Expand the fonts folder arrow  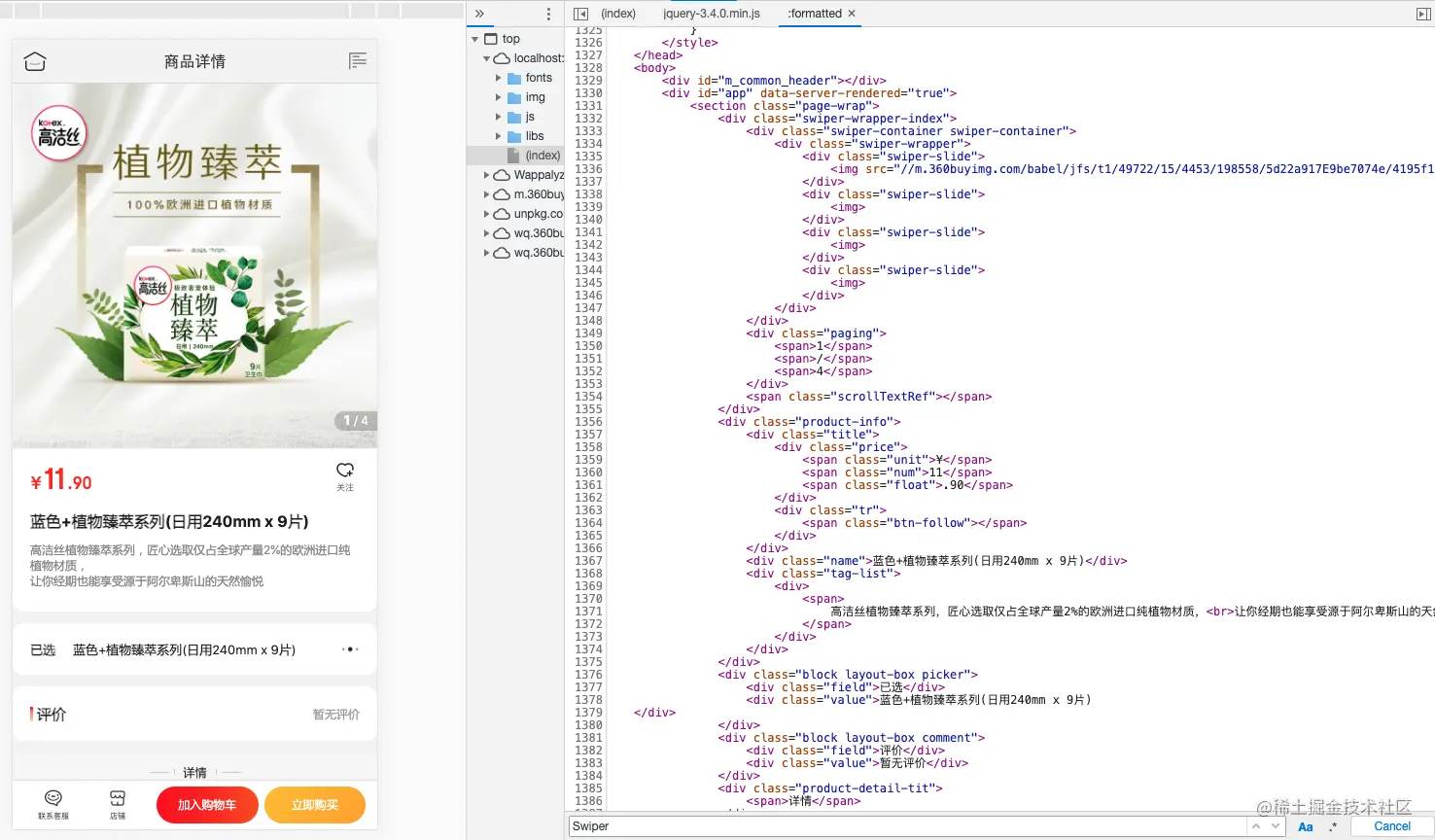[x=499, y=78]
